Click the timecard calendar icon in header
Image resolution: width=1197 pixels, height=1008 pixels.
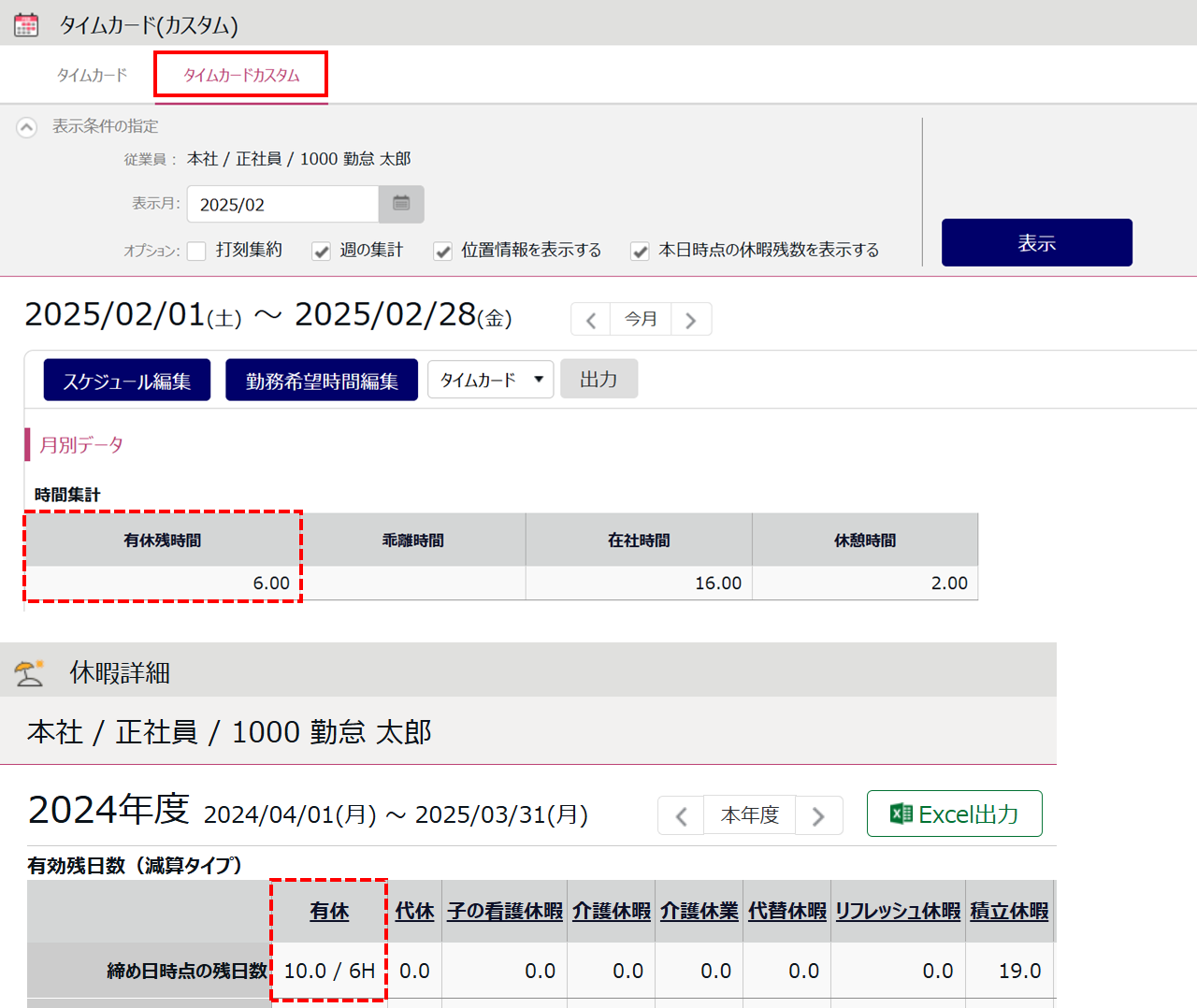[x=26, y=24]
